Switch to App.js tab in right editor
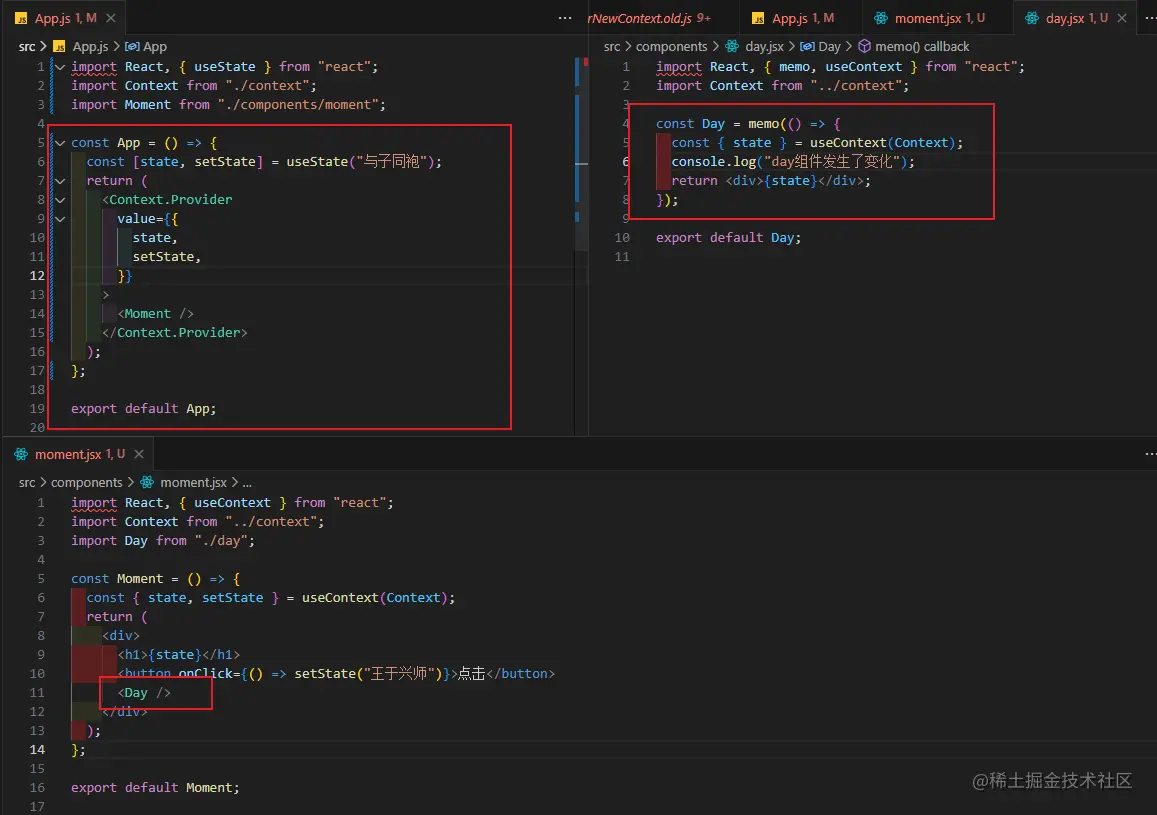The height and width of the screenshot is (815, 1157). pyautogui.click(x=802, y=18)
